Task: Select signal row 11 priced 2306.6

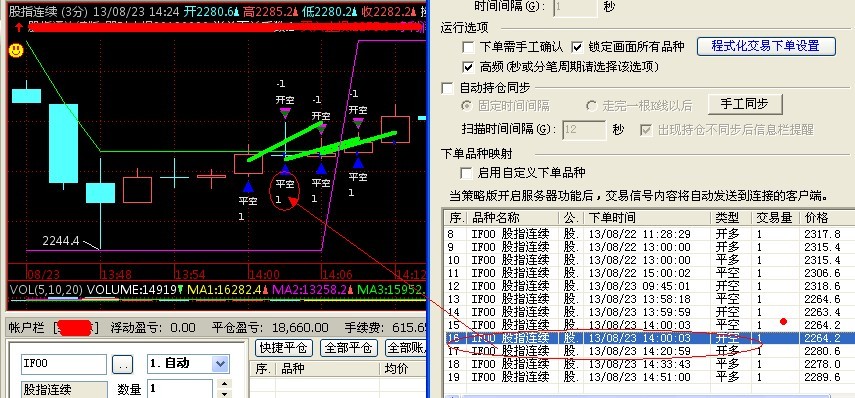Action: [x=649, y=273]
